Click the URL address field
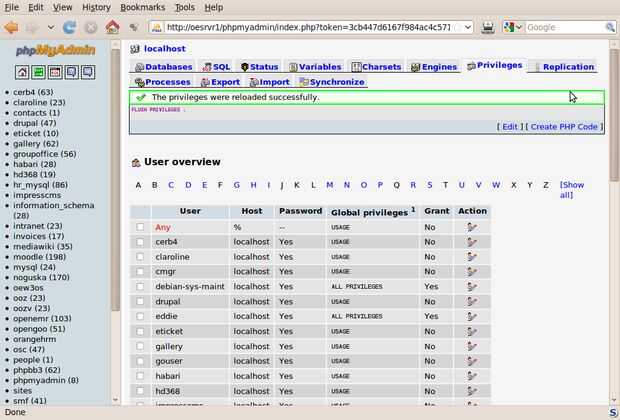This screenshot has height=420, width=620. coord(309,27)
